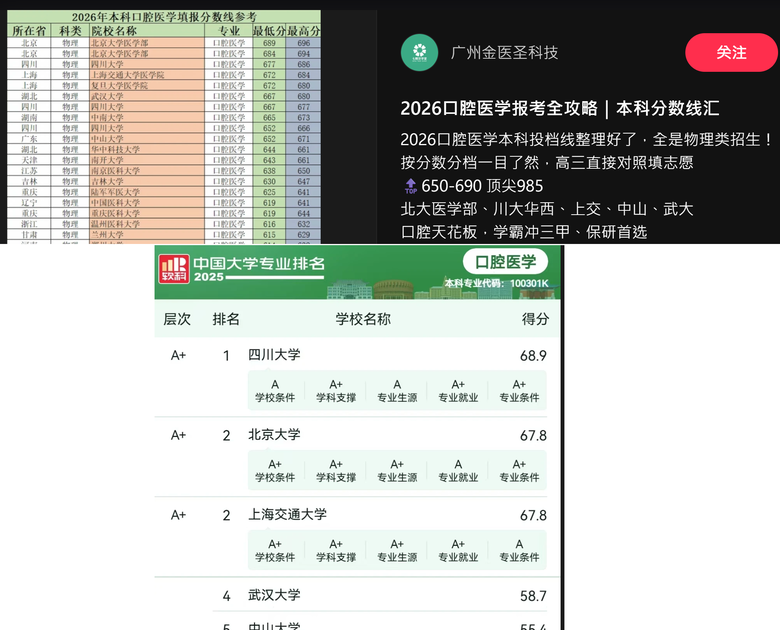Click 上海交通大学's A 专业条件 indicator
This screenshot has height=630, width=780.
(519, 550)
